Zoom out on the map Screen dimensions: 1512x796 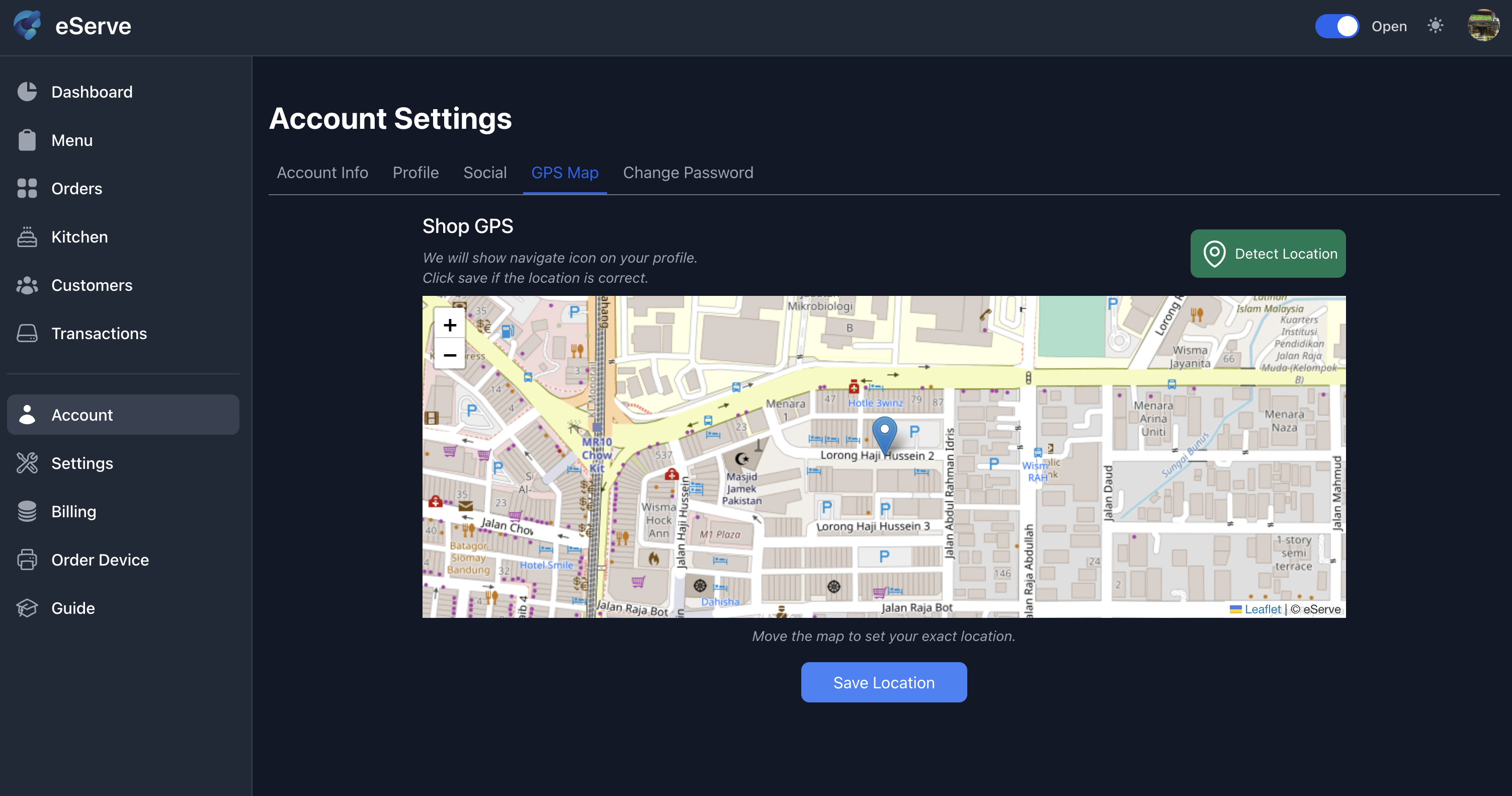450,355
